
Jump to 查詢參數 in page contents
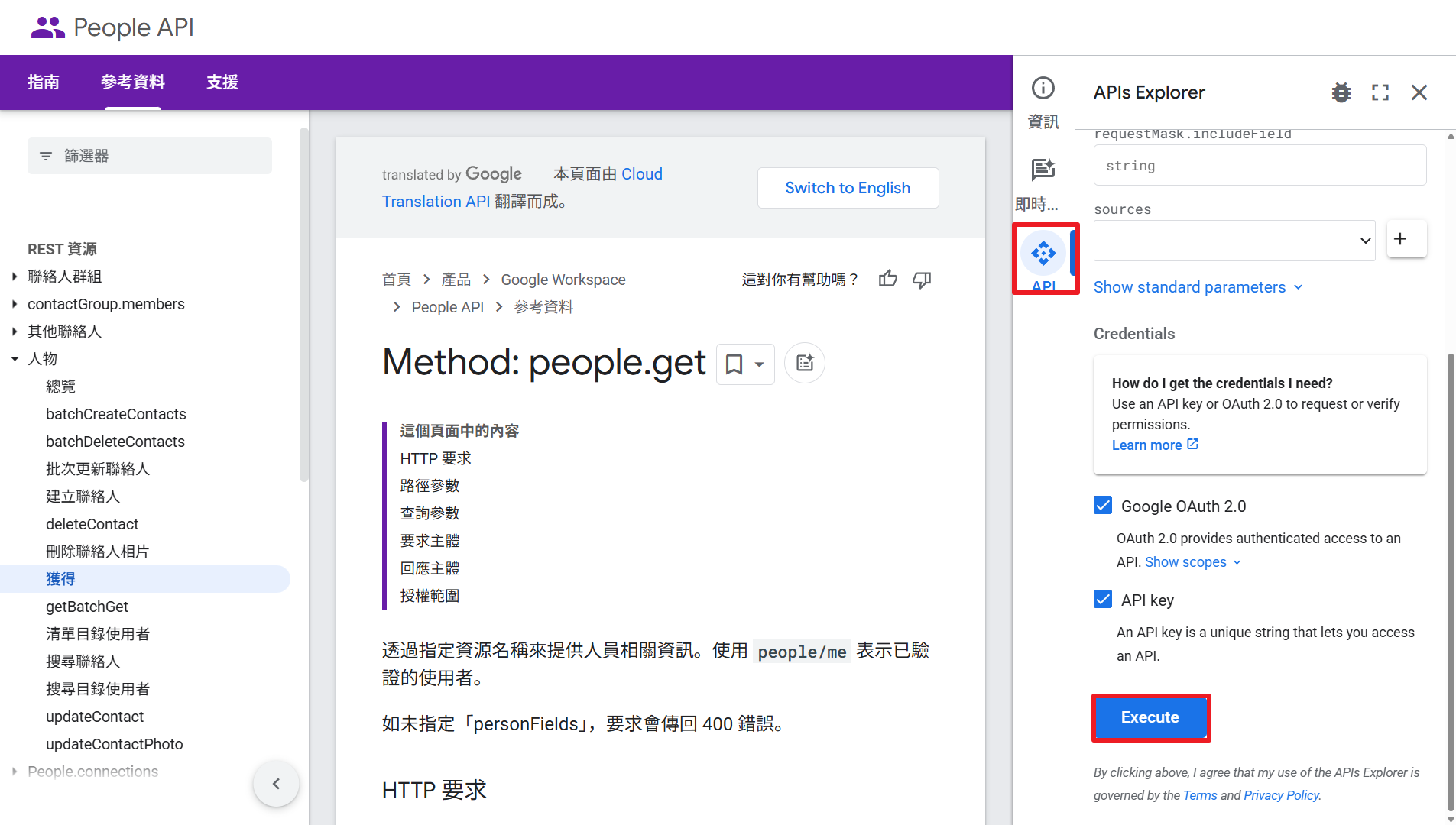coord(430,513)
